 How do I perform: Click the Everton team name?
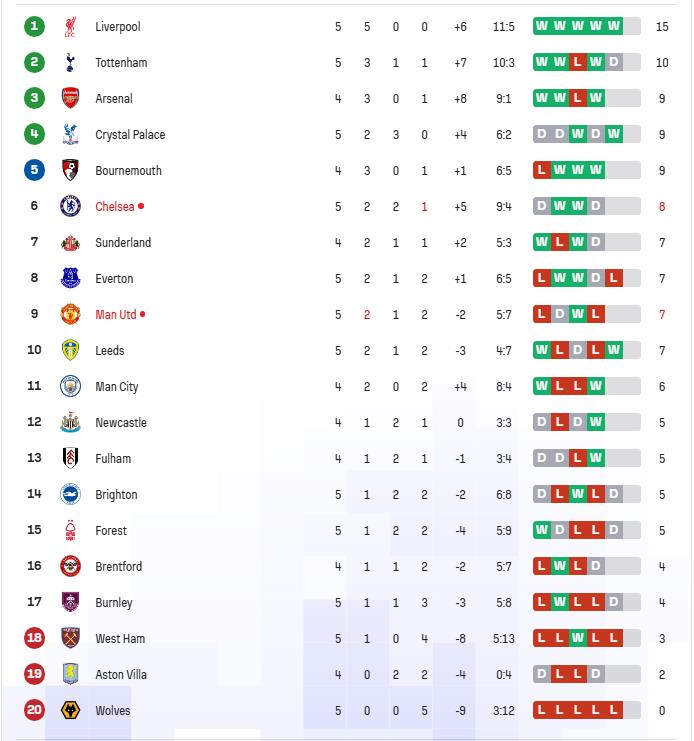coord(114,278)
